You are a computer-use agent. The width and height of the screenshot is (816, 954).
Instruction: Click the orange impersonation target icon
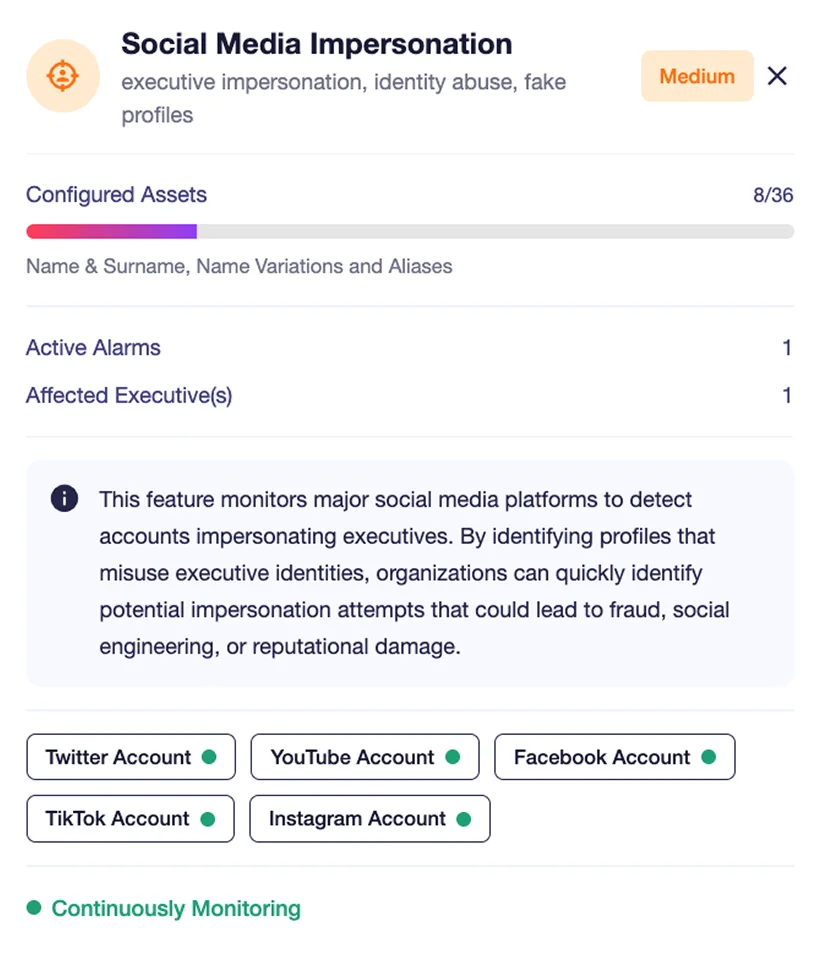[x=63, y=76]
